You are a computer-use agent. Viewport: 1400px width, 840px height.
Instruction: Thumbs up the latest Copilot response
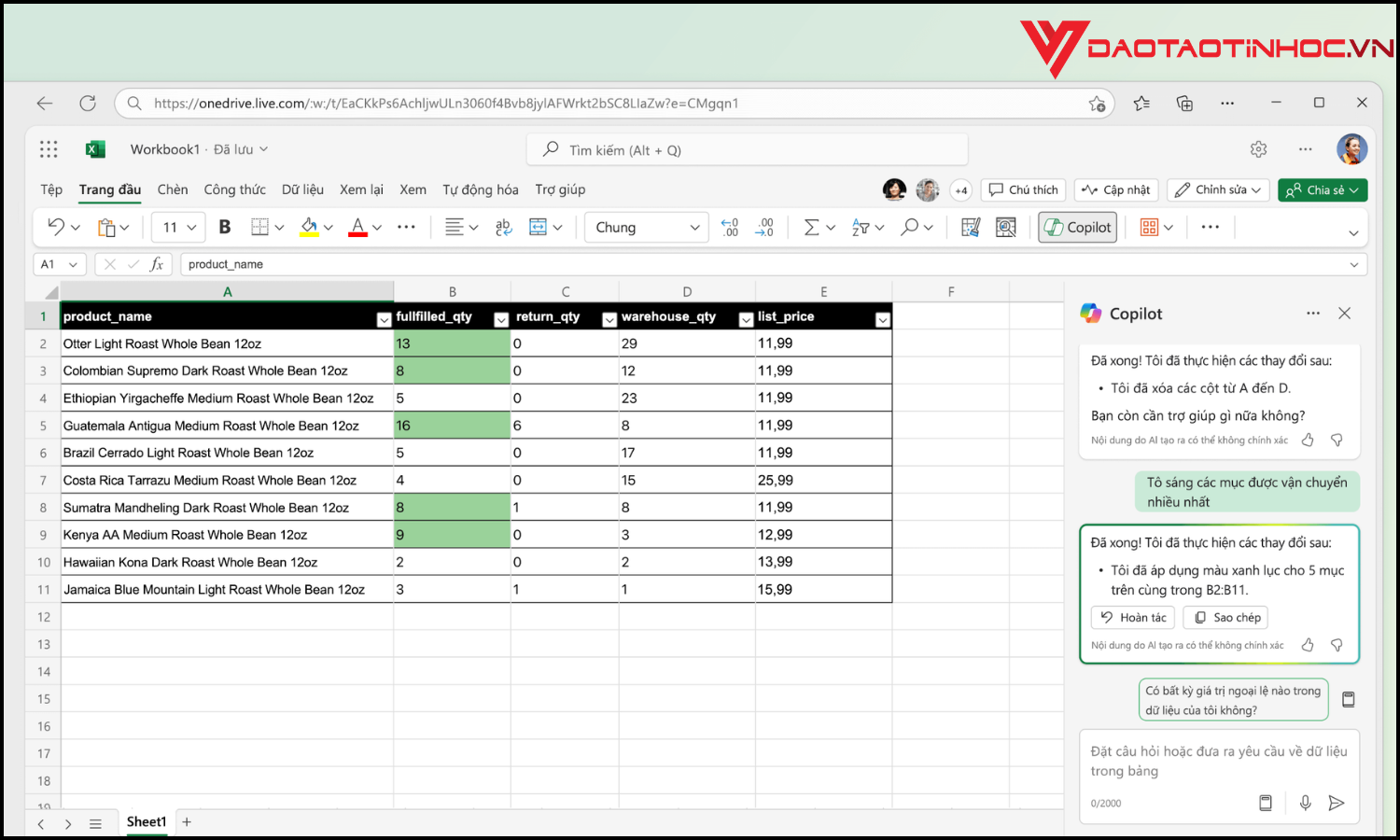[x=1308, y=645]
